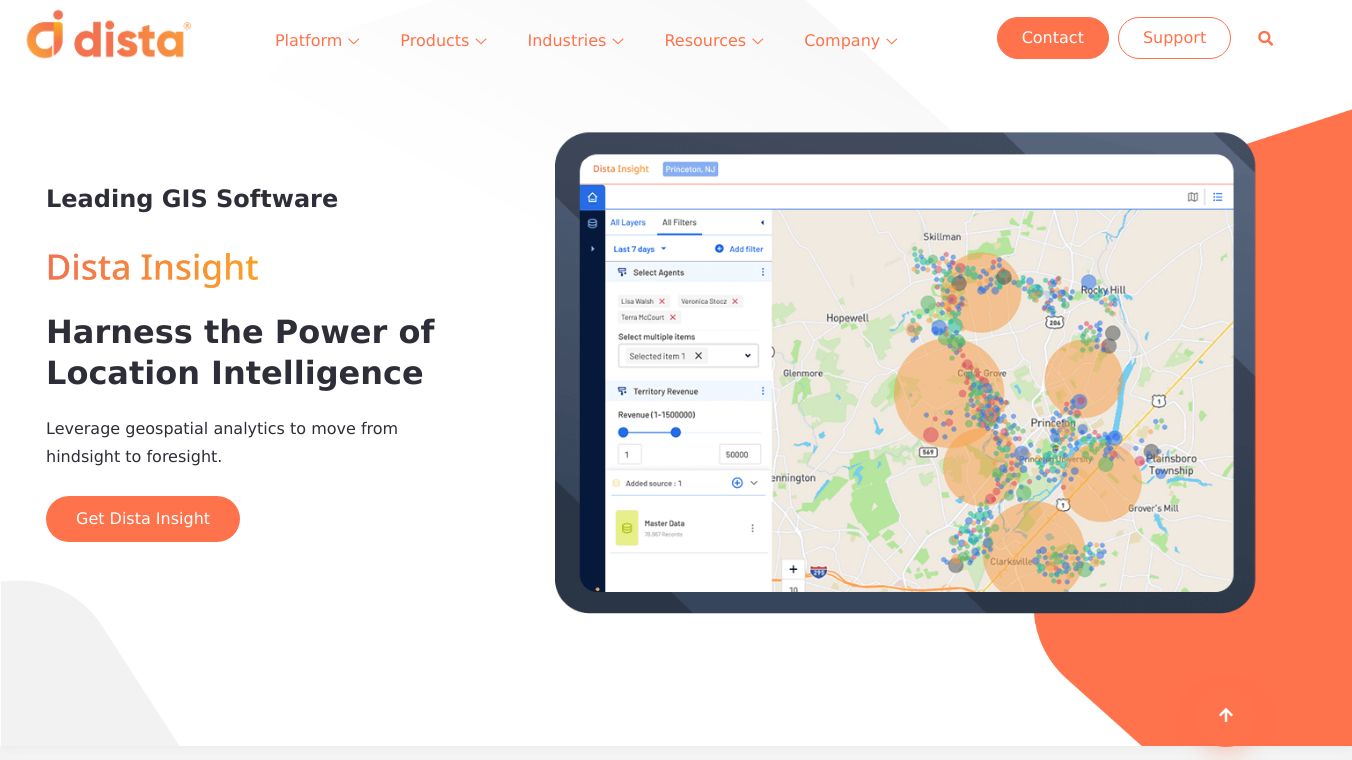Open the Resources menu
The height and width of the screenshot is (760, 1352).
tap(714, 41)
